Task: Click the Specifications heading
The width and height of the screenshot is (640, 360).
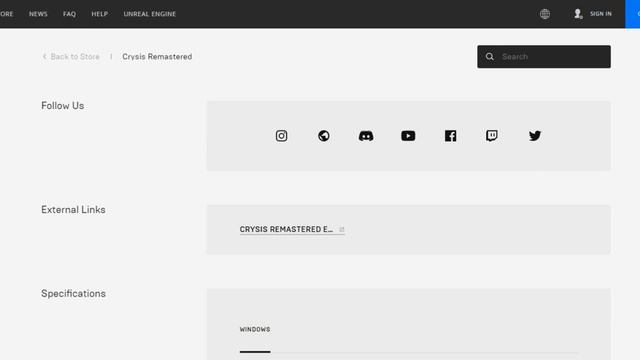Action: click(73, 293)
